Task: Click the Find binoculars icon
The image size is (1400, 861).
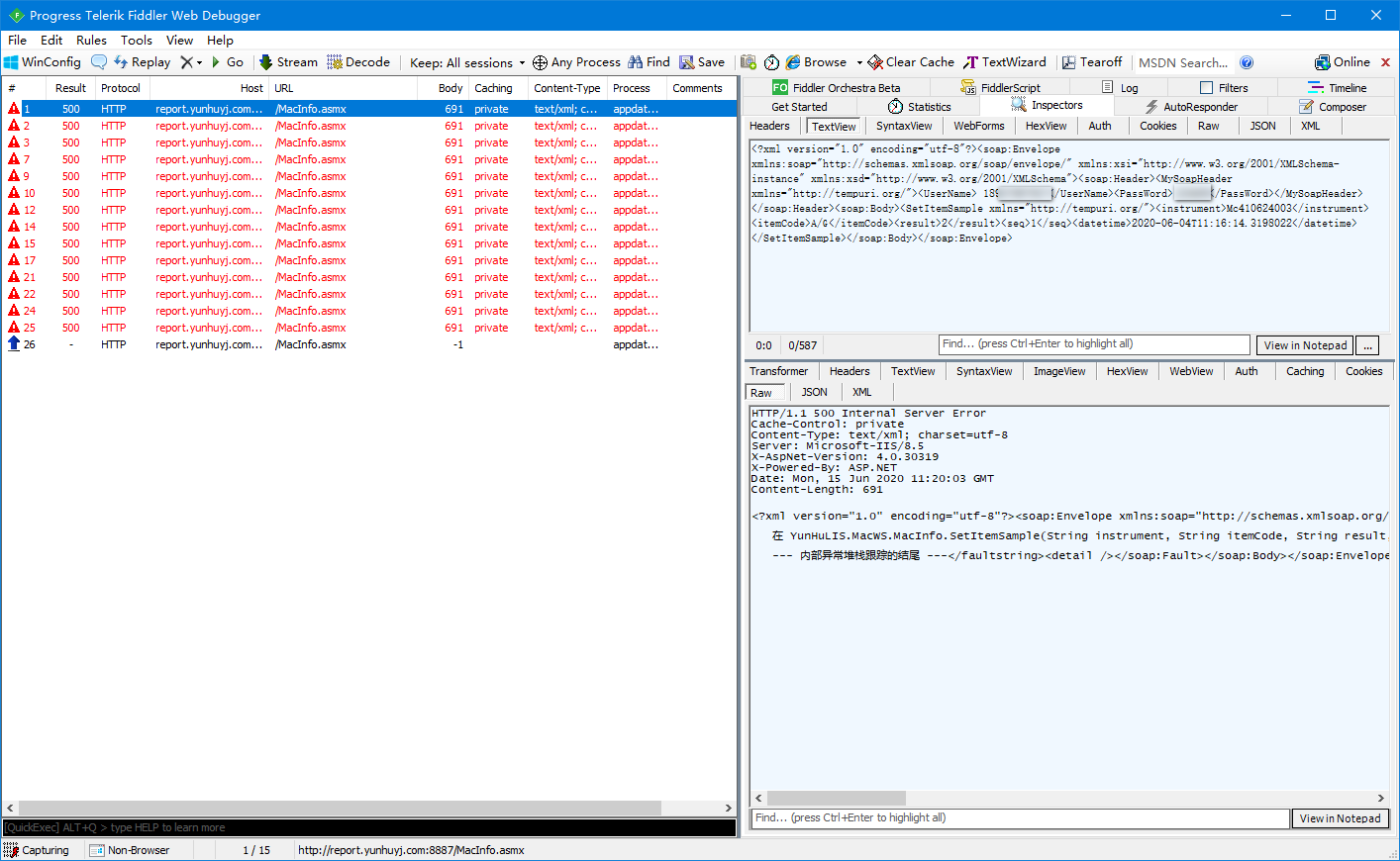Action: coord(636,62)
